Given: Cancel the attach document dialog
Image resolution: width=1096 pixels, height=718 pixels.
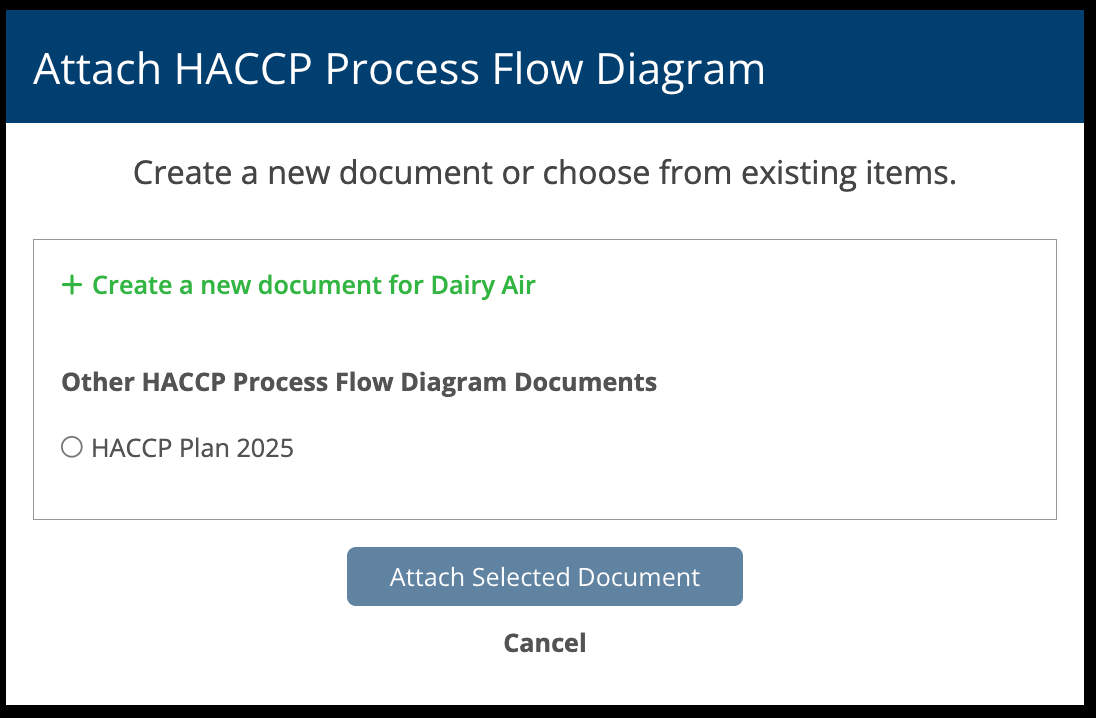Looking at the screenshot, I should [545, 643].
